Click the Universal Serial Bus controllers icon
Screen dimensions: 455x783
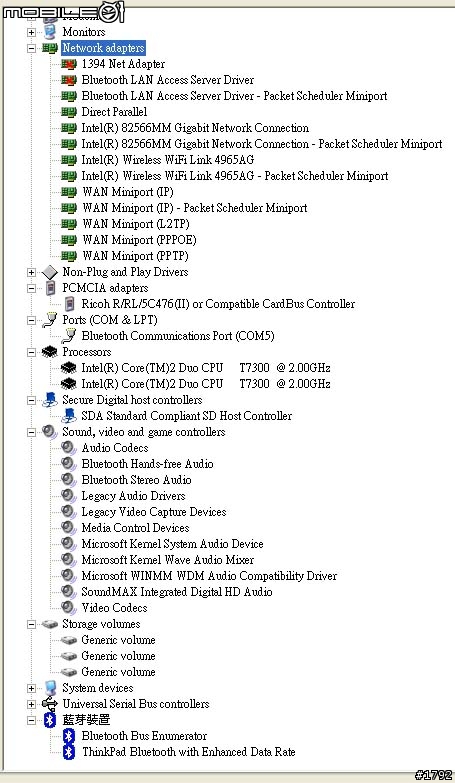click(50, 704)
